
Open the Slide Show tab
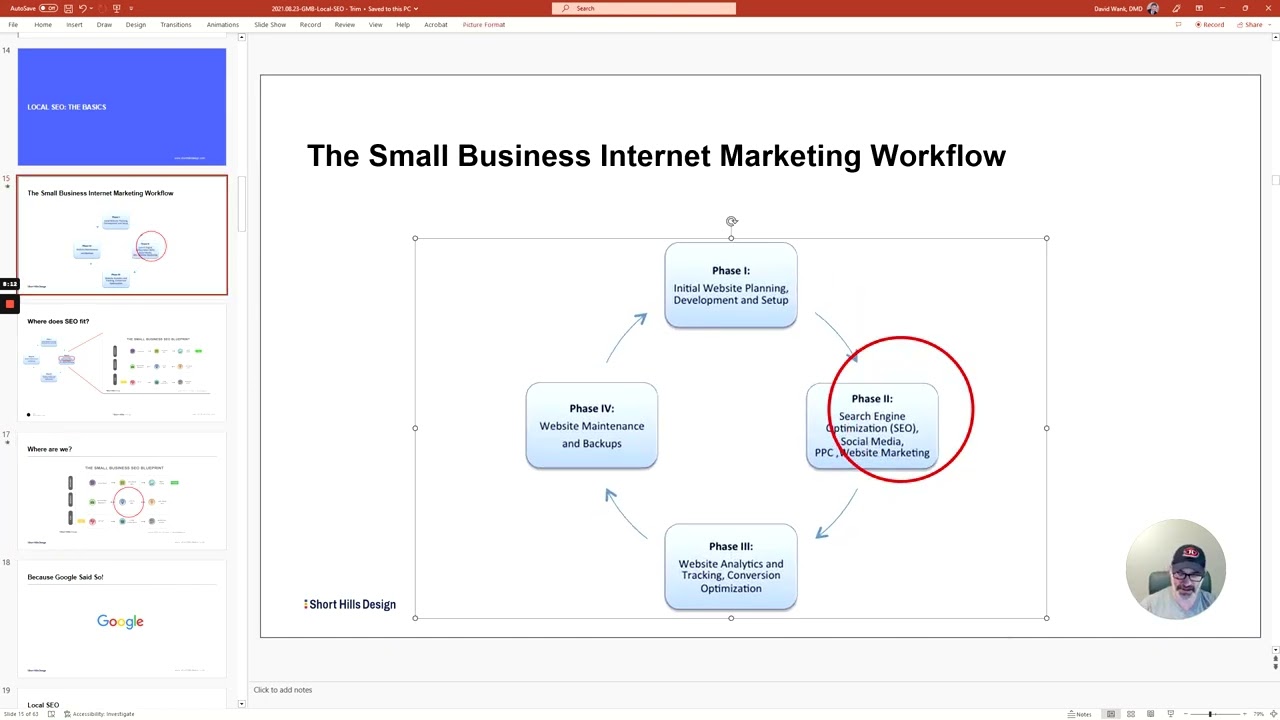tap(270, 24)
